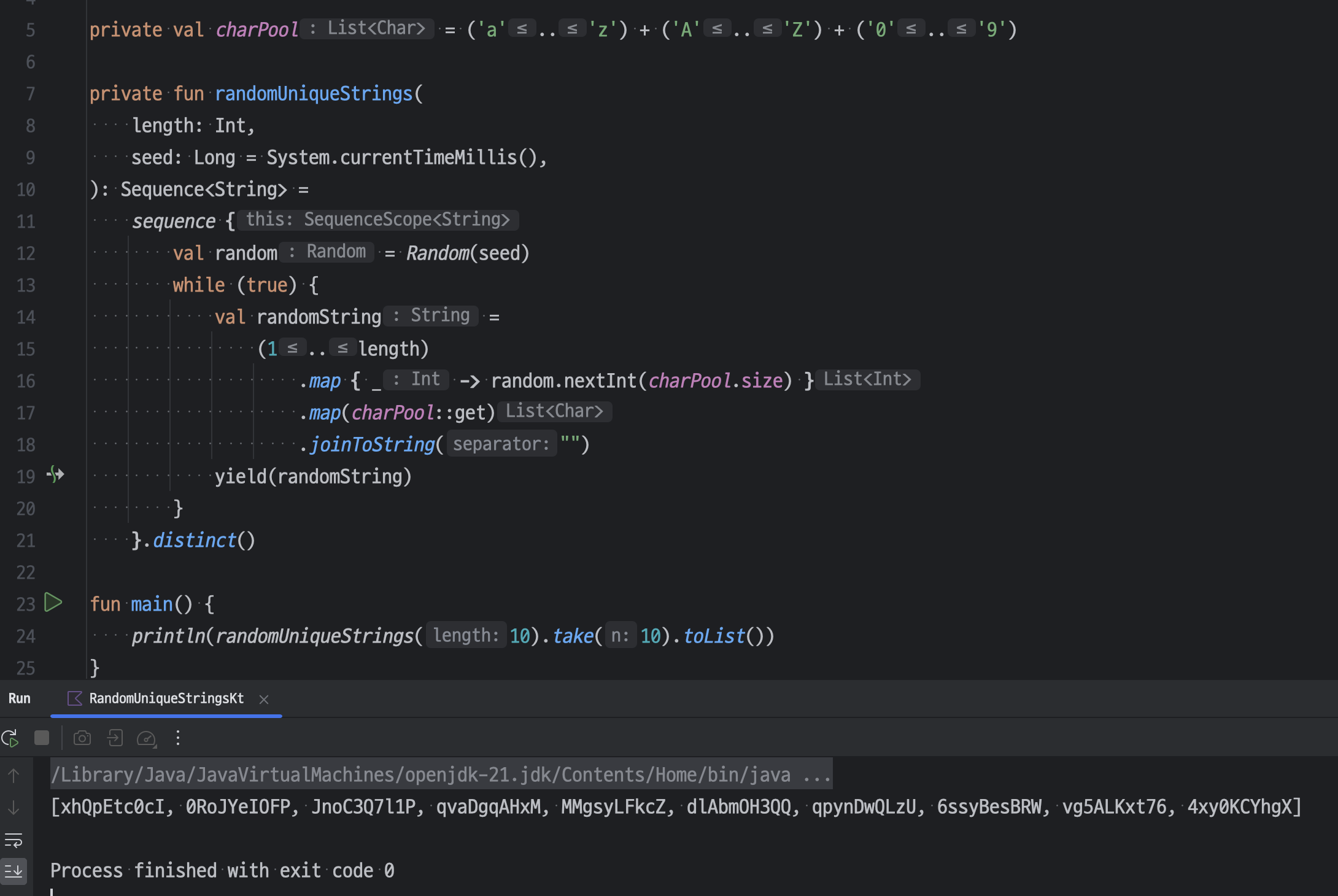The height and width of the screenshot is (896, 1338).
Task: Click the down arrow in the console gutter
Action: 14,808
